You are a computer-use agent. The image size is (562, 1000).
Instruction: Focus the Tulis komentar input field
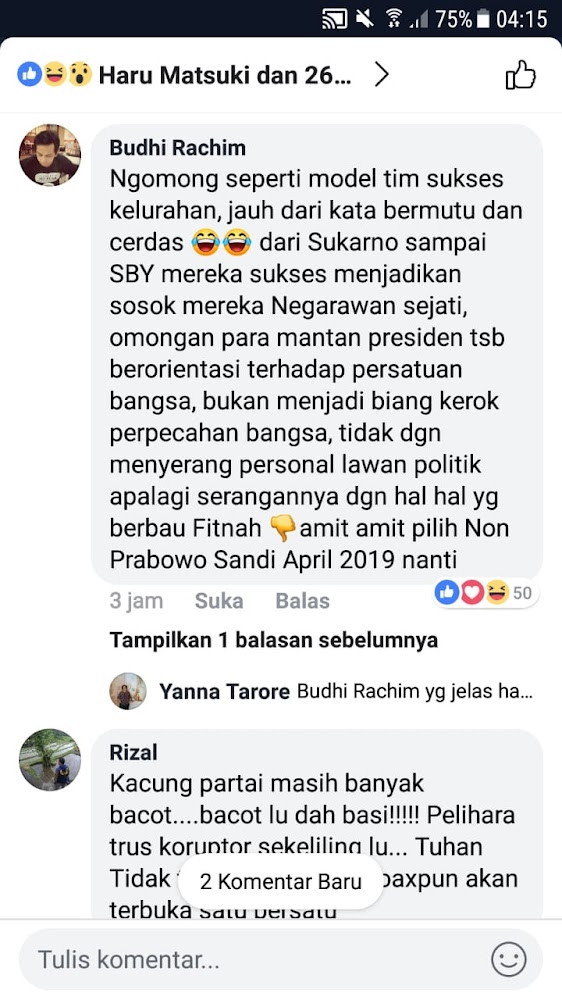point(281,959)
